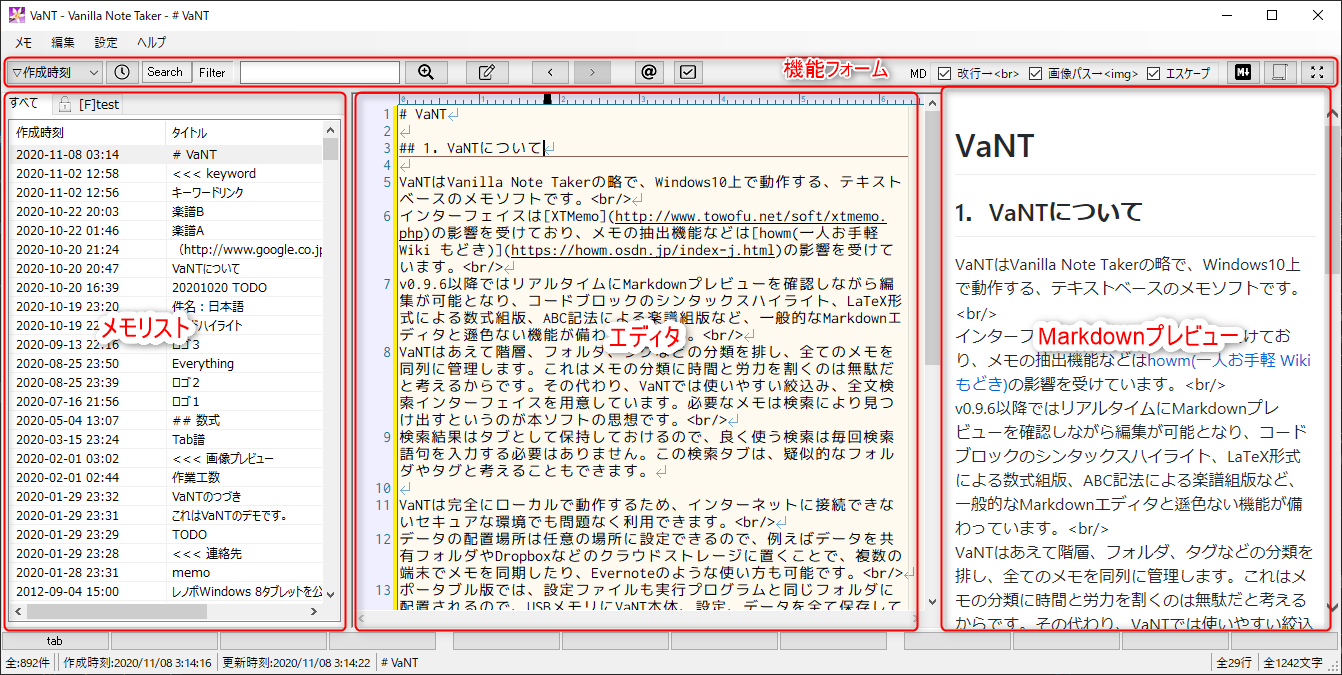Open the メモ menu

click(x=23, y=42)
